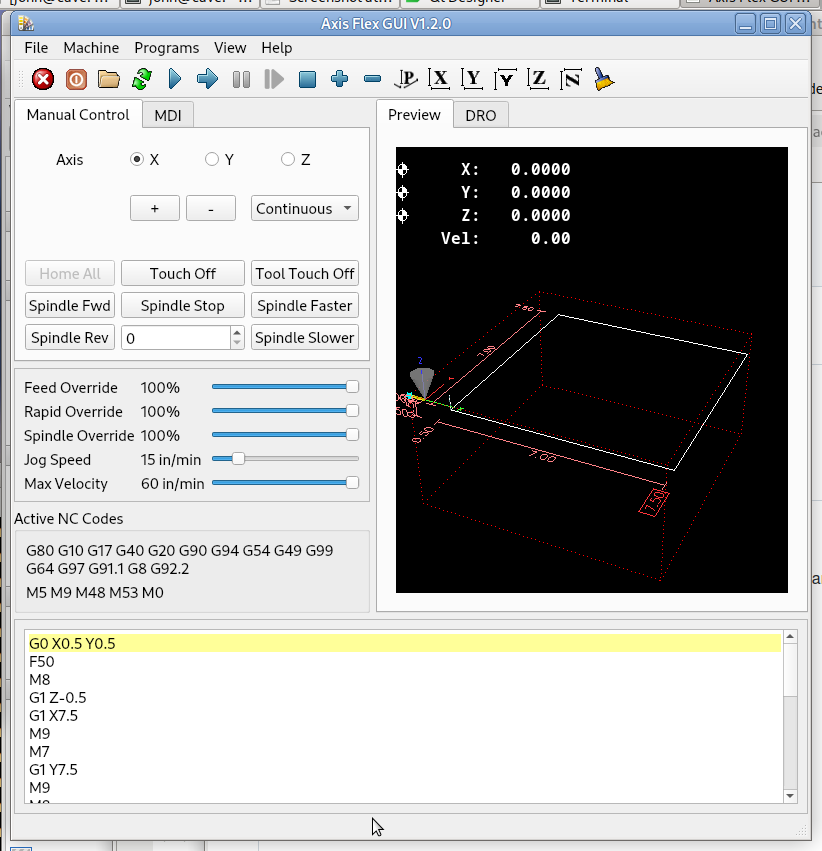Clear the live plot with broom icon
The width and height of the screenshot is (822, 851).
point(604,79)
